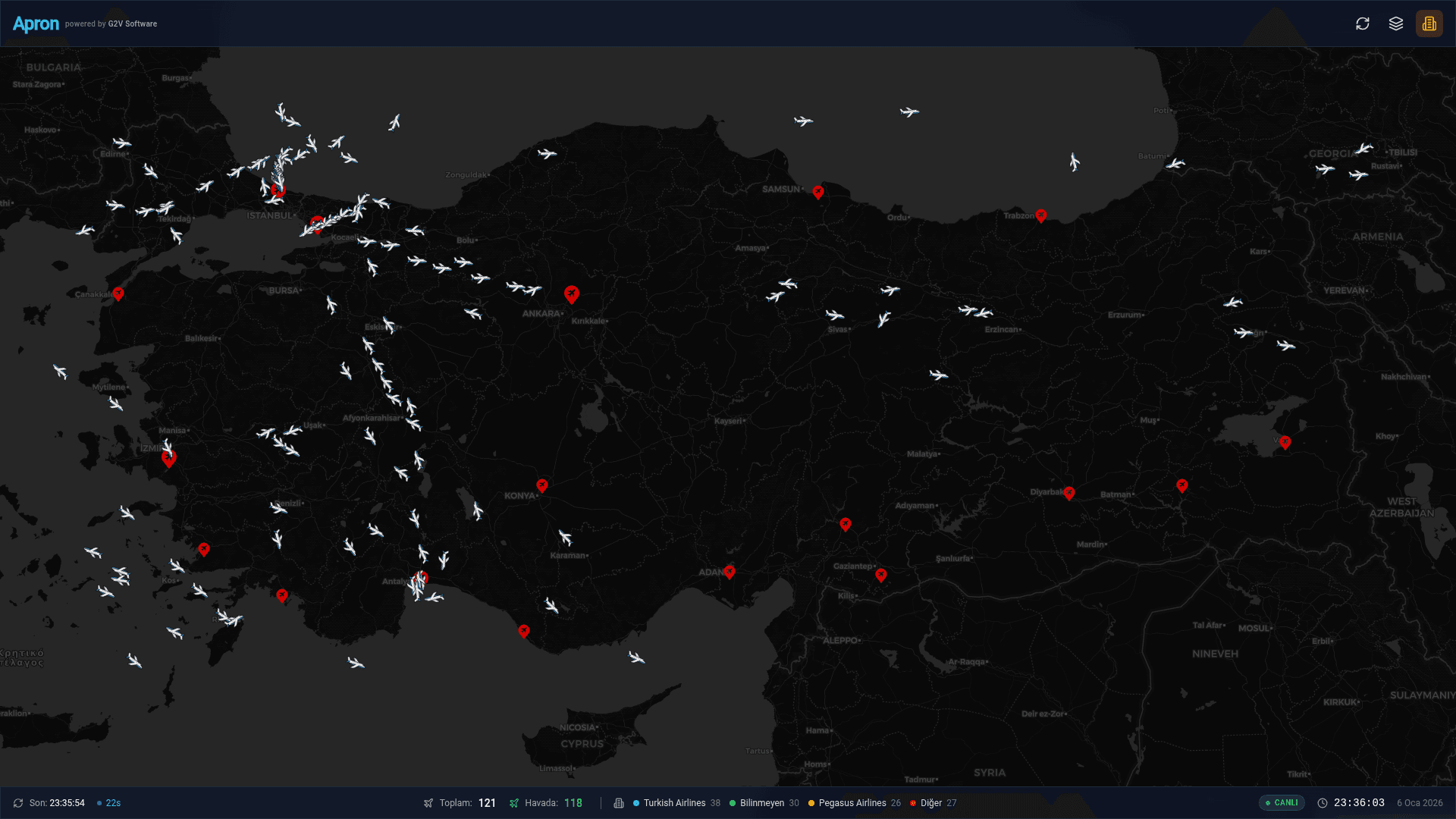Click the Diğer airlines legend entry
Viewport: 1456px width, 819px height.
(932, 803)
